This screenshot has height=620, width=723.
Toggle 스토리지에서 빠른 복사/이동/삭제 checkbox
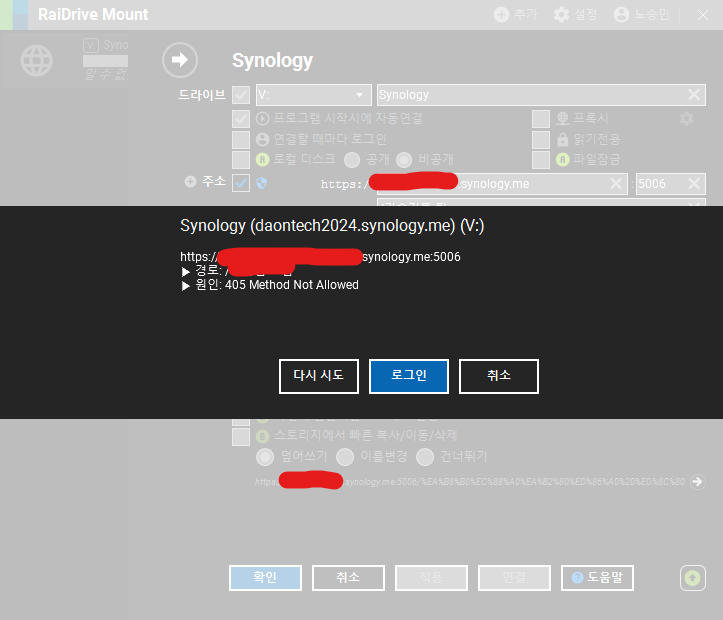point(241,436)
